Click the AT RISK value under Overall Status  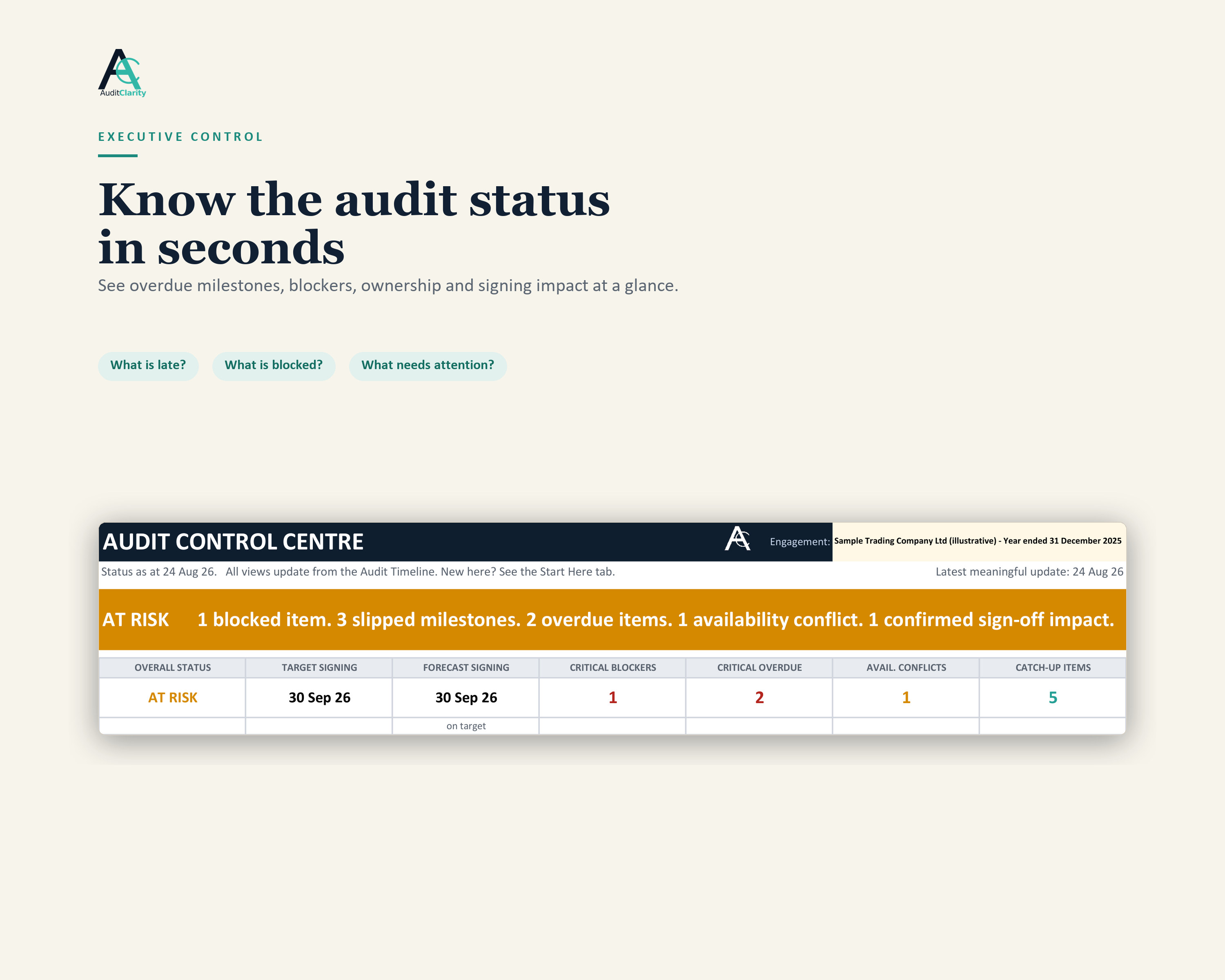point(173,698)
